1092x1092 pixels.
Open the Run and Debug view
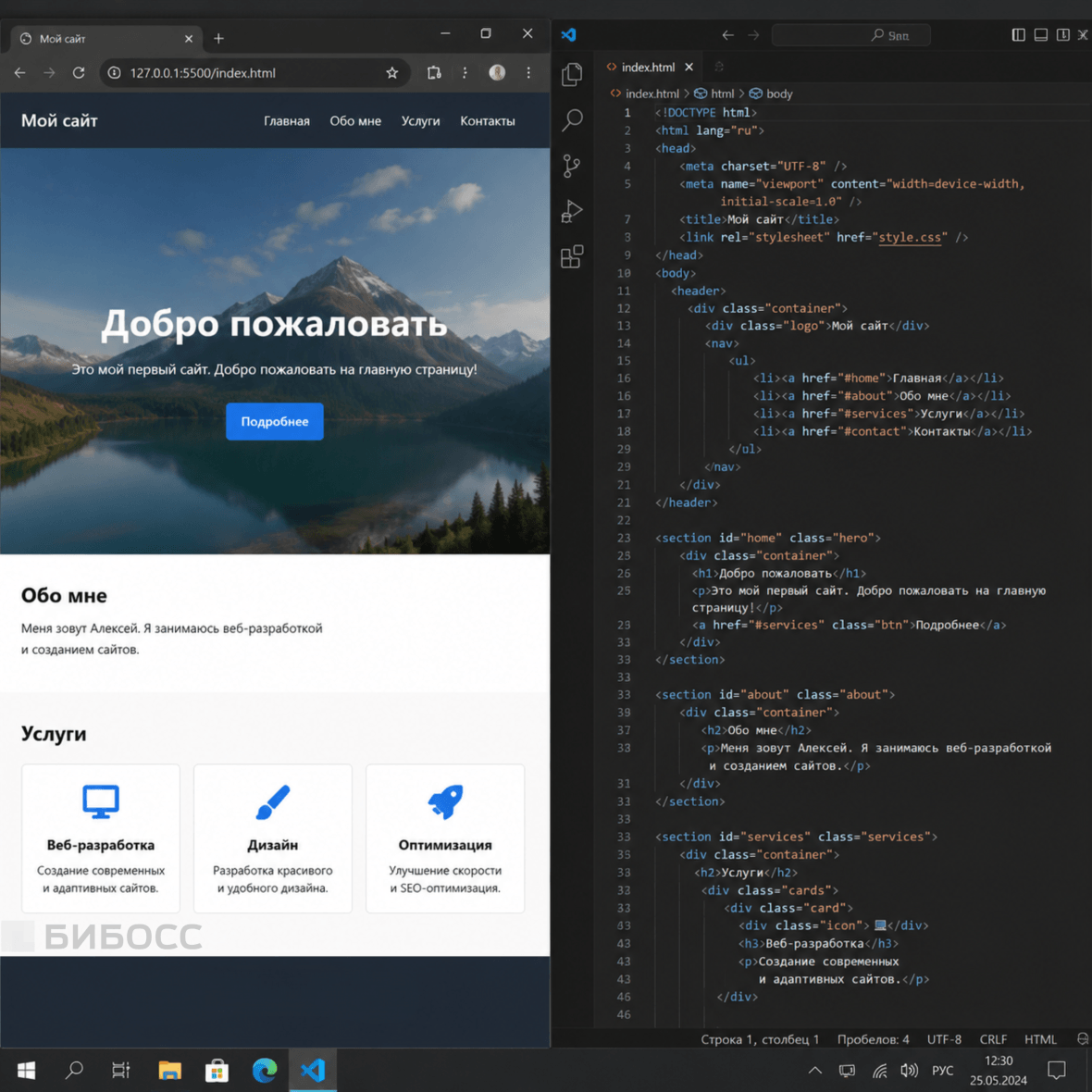(572, 211)
